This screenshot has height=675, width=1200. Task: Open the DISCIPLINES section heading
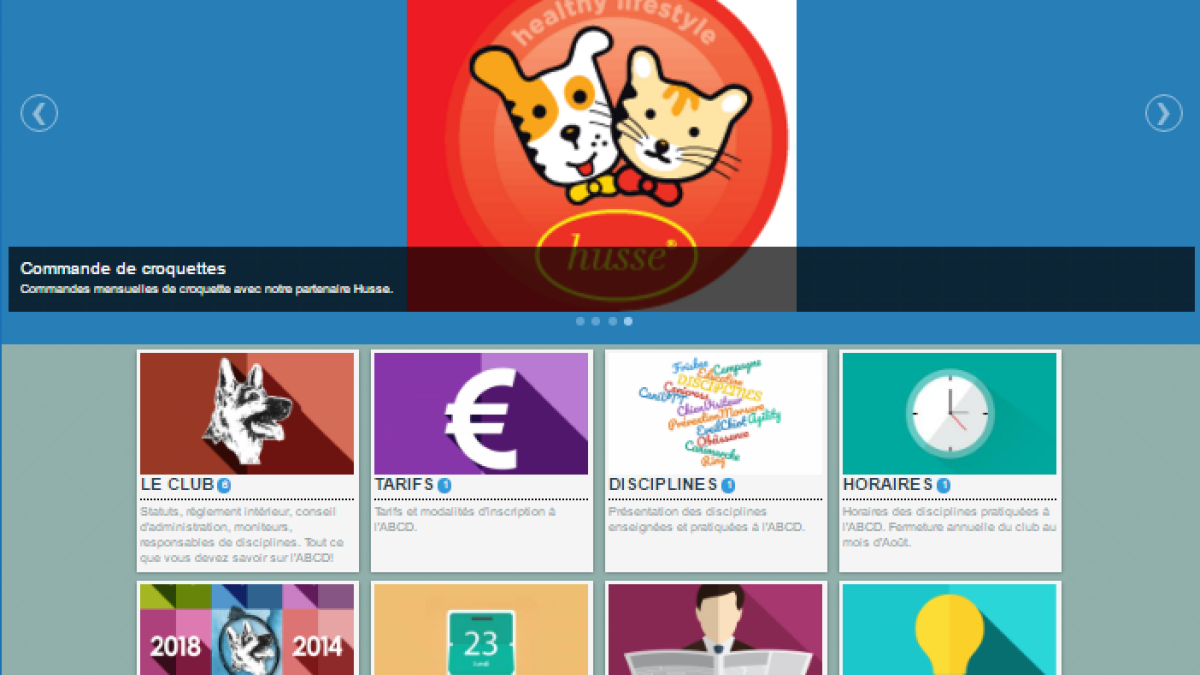(663, 484)
